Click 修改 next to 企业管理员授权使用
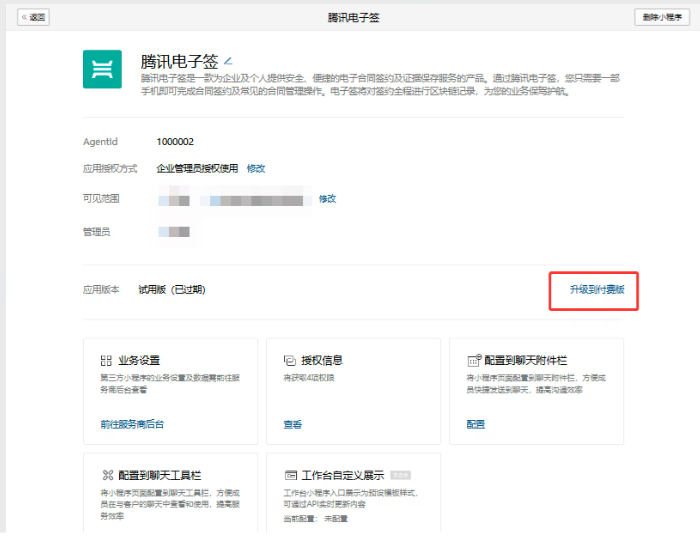This screenshot has width=700, height=536. pos(256,169)
